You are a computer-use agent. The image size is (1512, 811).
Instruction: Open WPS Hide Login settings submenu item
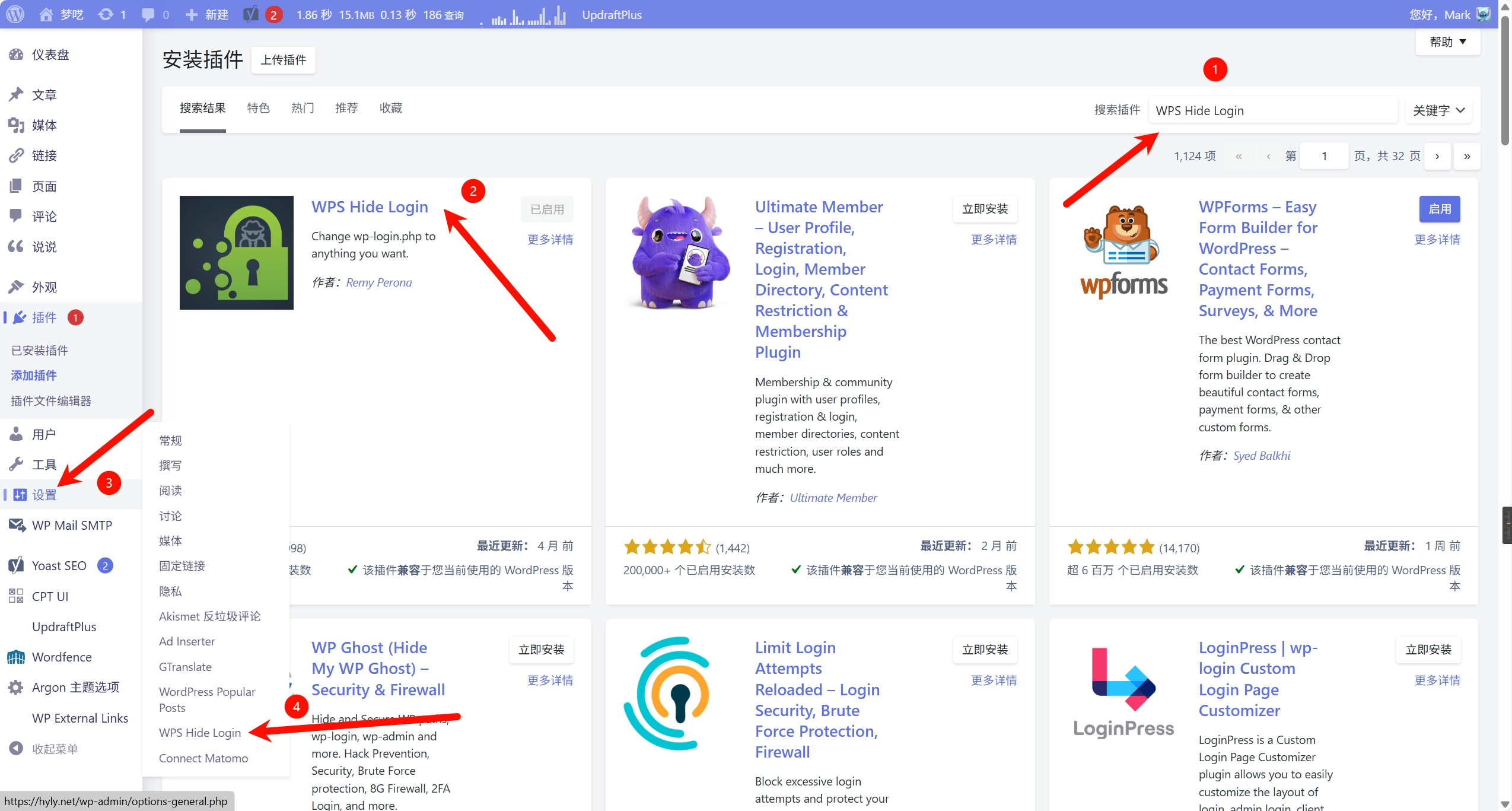point(200,733)
